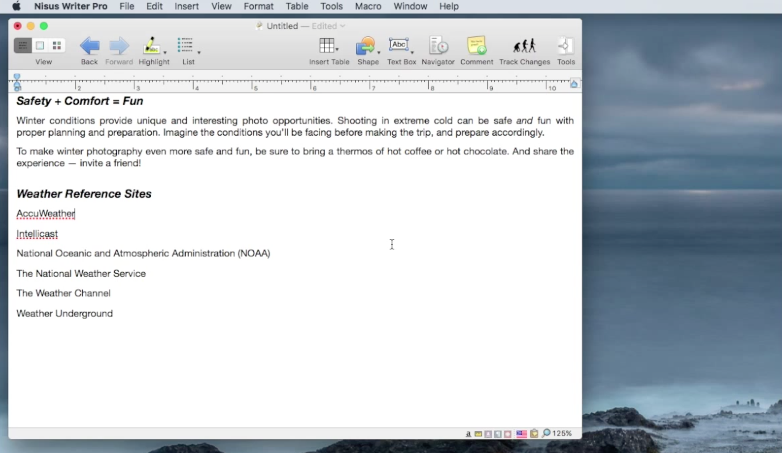The image size is (782, 453).
Task: Click the character style status bar icon
Action: [x=468, y=434]
